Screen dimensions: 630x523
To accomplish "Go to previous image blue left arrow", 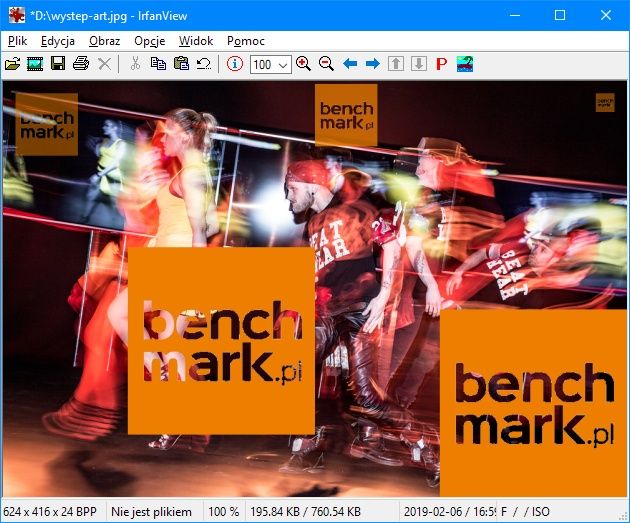I will pyautogui.click(x=350, y=63).
